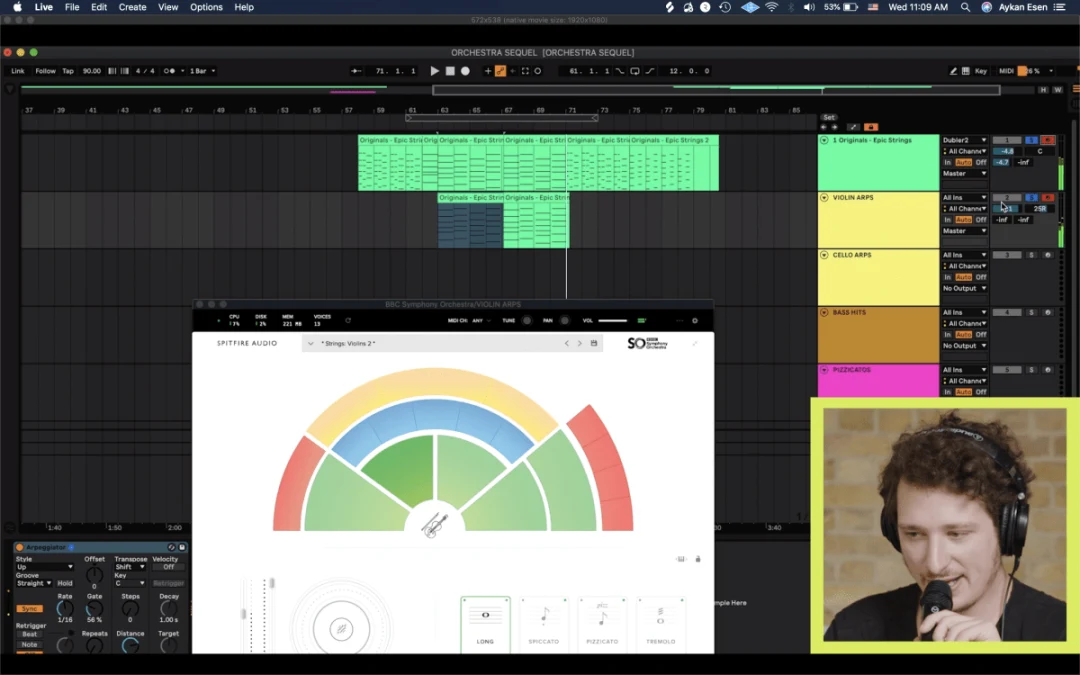Open Arpeggiator Style dropdown
This screenshot has height=675, width=1080.
point(45,567)
